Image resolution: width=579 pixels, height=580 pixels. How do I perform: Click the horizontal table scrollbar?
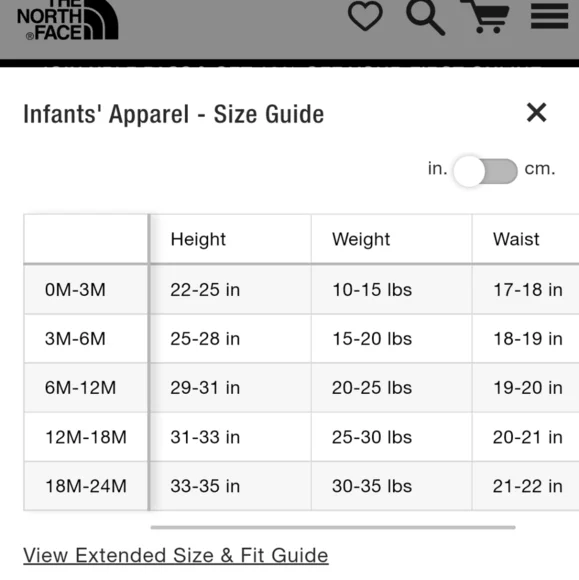333,527
